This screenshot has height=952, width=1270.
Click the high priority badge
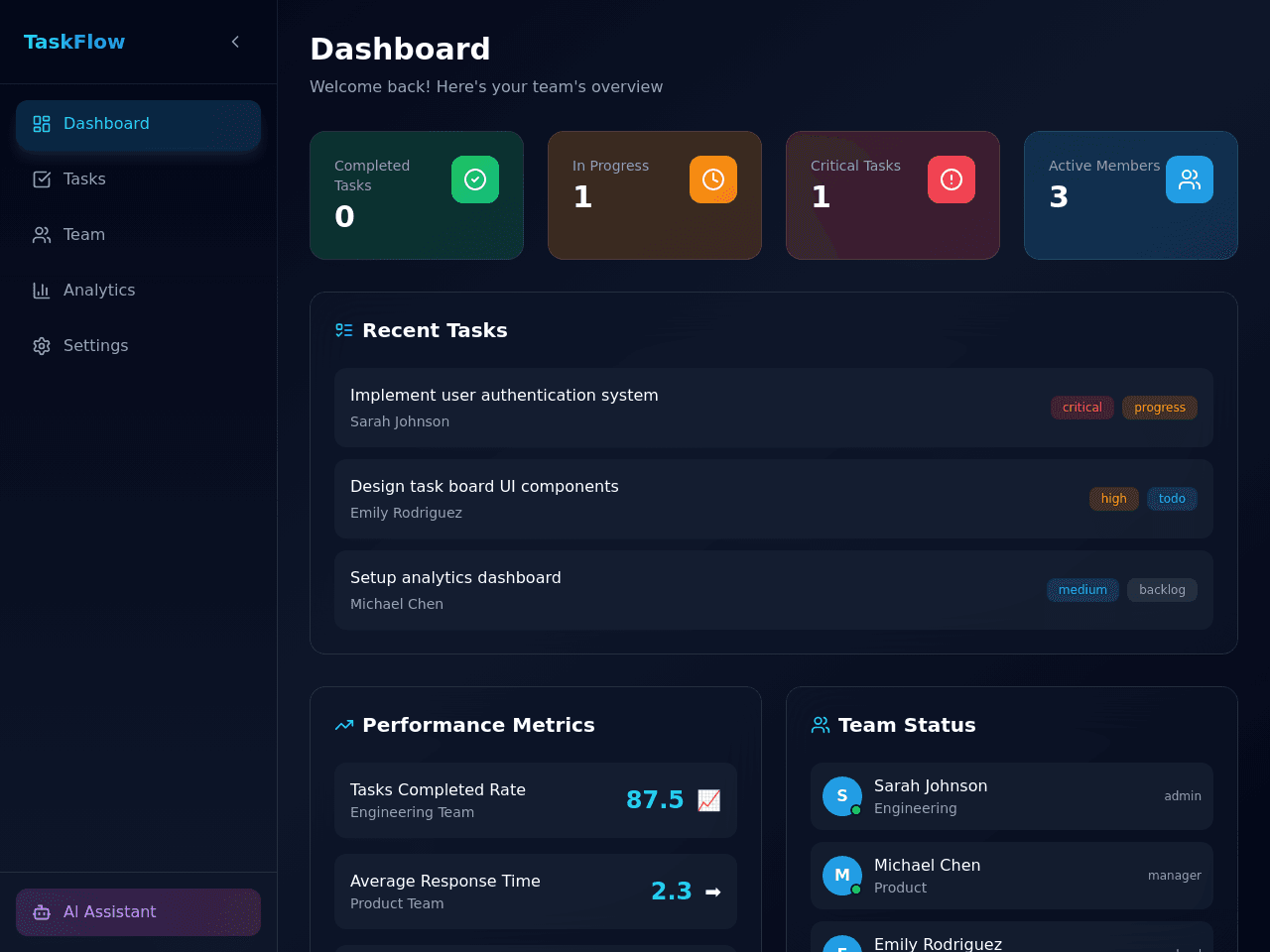[1114, 499]
